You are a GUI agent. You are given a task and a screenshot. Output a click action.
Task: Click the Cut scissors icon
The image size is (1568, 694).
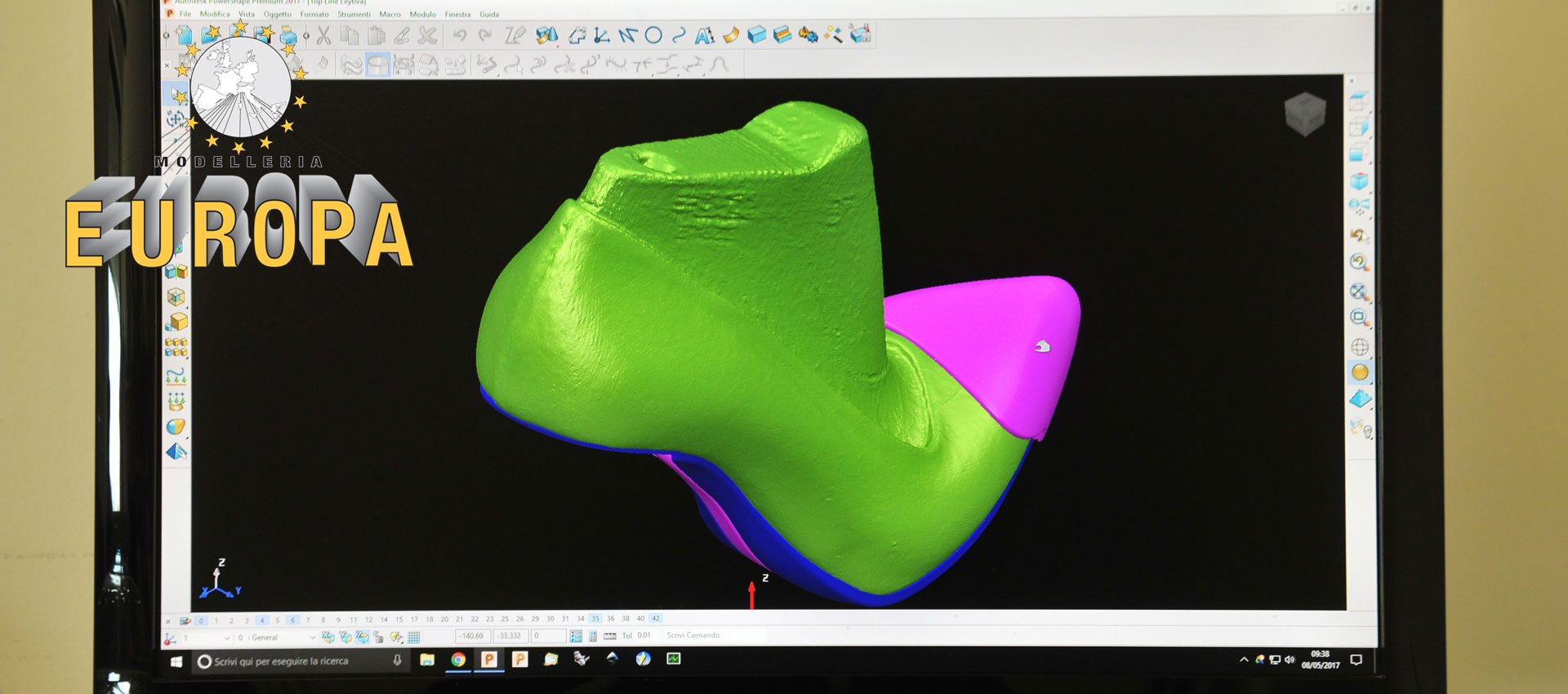pyautogui.click(x=324, y=35)
